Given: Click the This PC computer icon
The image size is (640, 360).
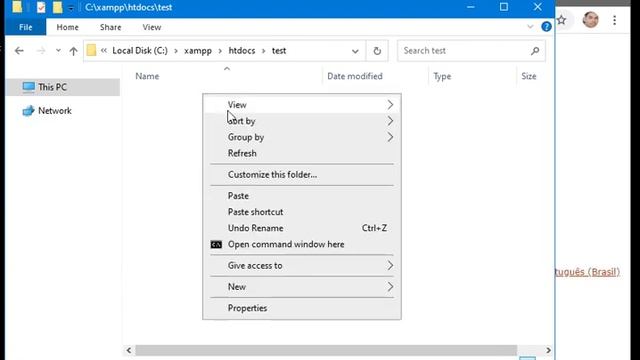Looking at the screenshot, I should pos(29,87).
